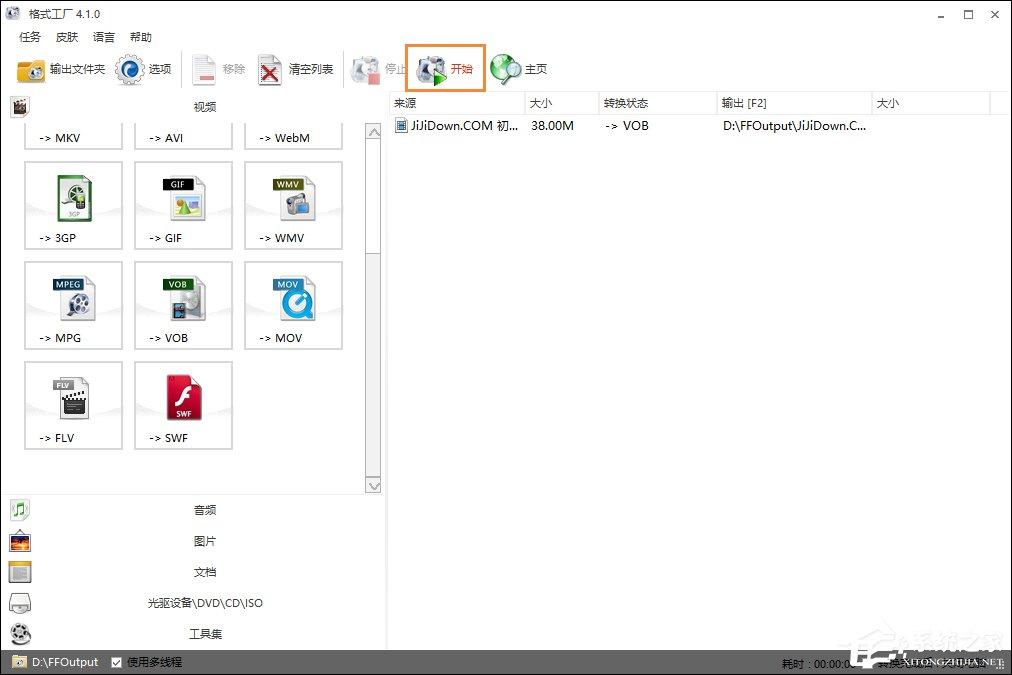
Task: Expand the 光驱设备\DVD\CD\ISO section
Action: tap(205, 603)
